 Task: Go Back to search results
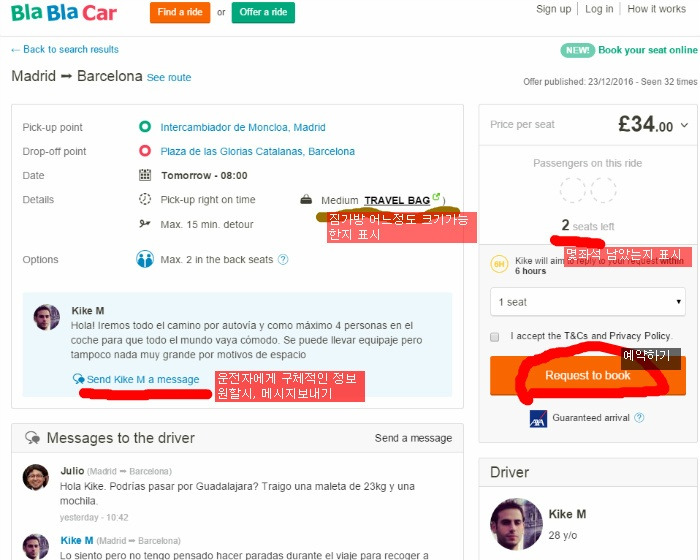(x=65, y=50)
